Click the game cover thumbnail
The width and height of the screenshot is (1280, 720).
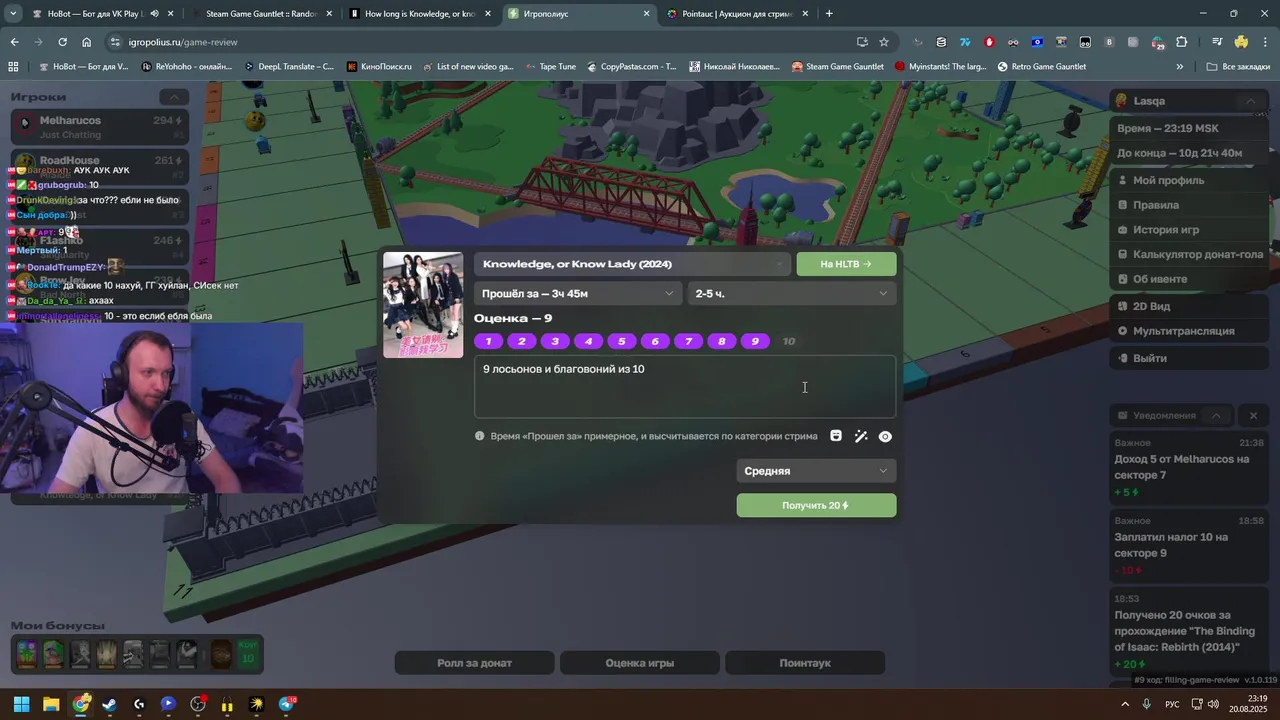(x=423, y=305)
